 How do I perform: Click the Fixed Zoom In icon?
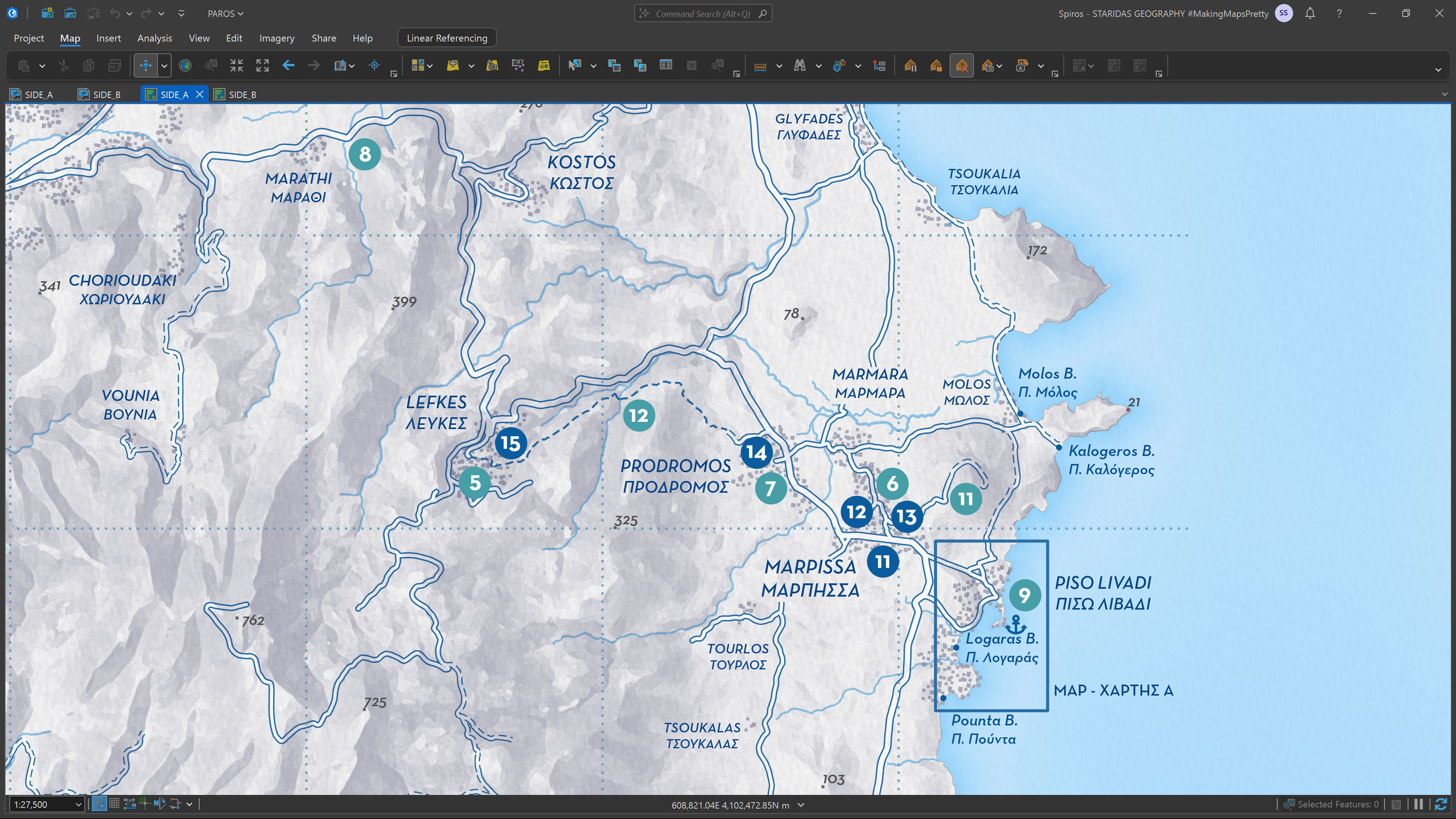[237, 66]
